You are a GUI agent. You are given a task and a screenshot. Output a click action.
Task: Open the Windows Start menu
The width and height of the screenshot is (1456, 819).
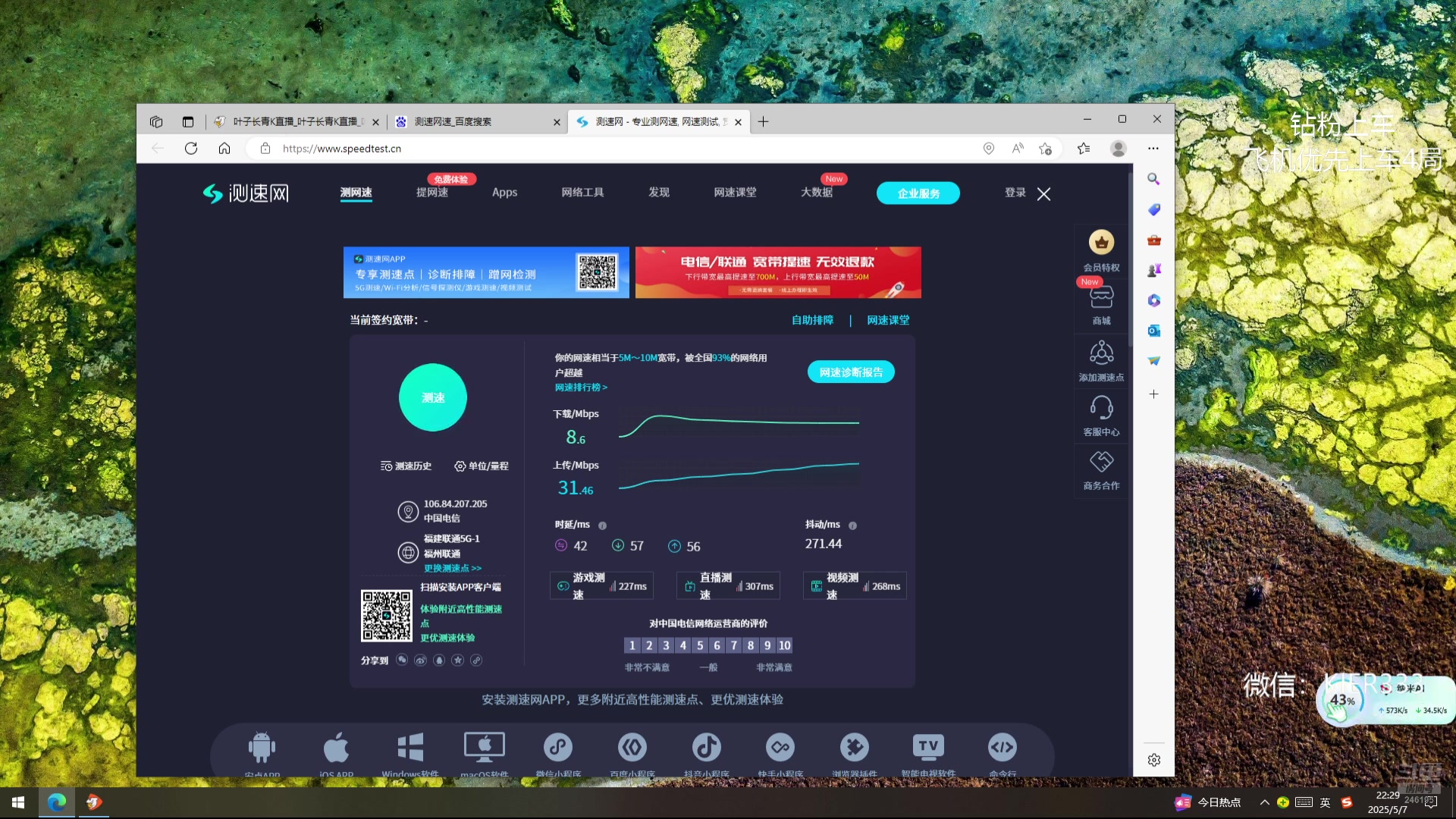(18, 802)
